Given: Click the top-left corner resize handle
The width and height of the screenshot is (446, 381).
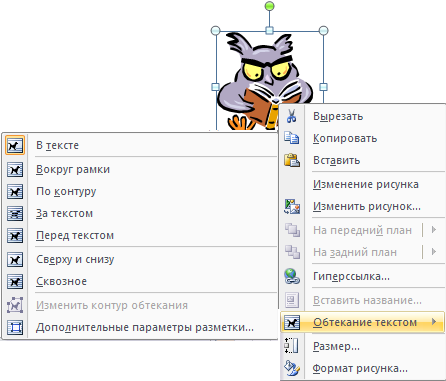Looking at the screenshot, I should (216, 31).
